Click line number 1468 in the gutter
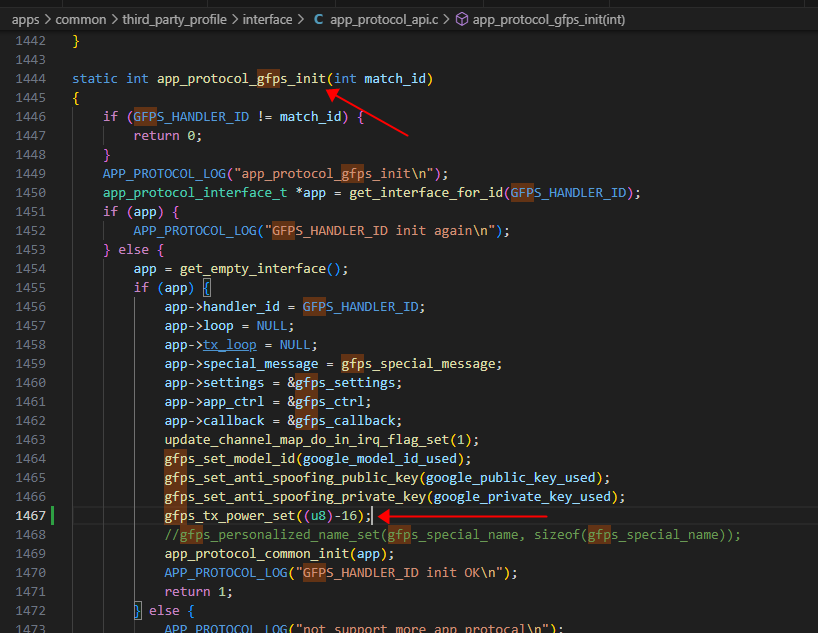Image resolution: width=818 pixels, height=633 pixels. pos(31,535)
